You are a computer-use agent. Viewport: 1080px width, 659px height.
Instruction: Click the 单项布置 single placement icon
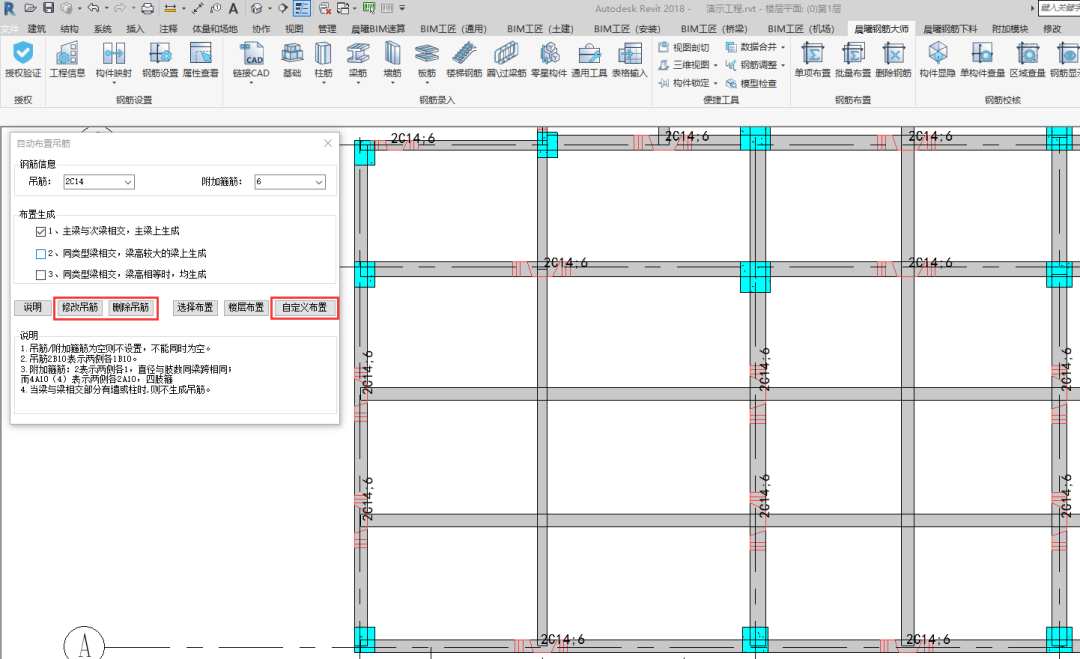click(812, 53)
